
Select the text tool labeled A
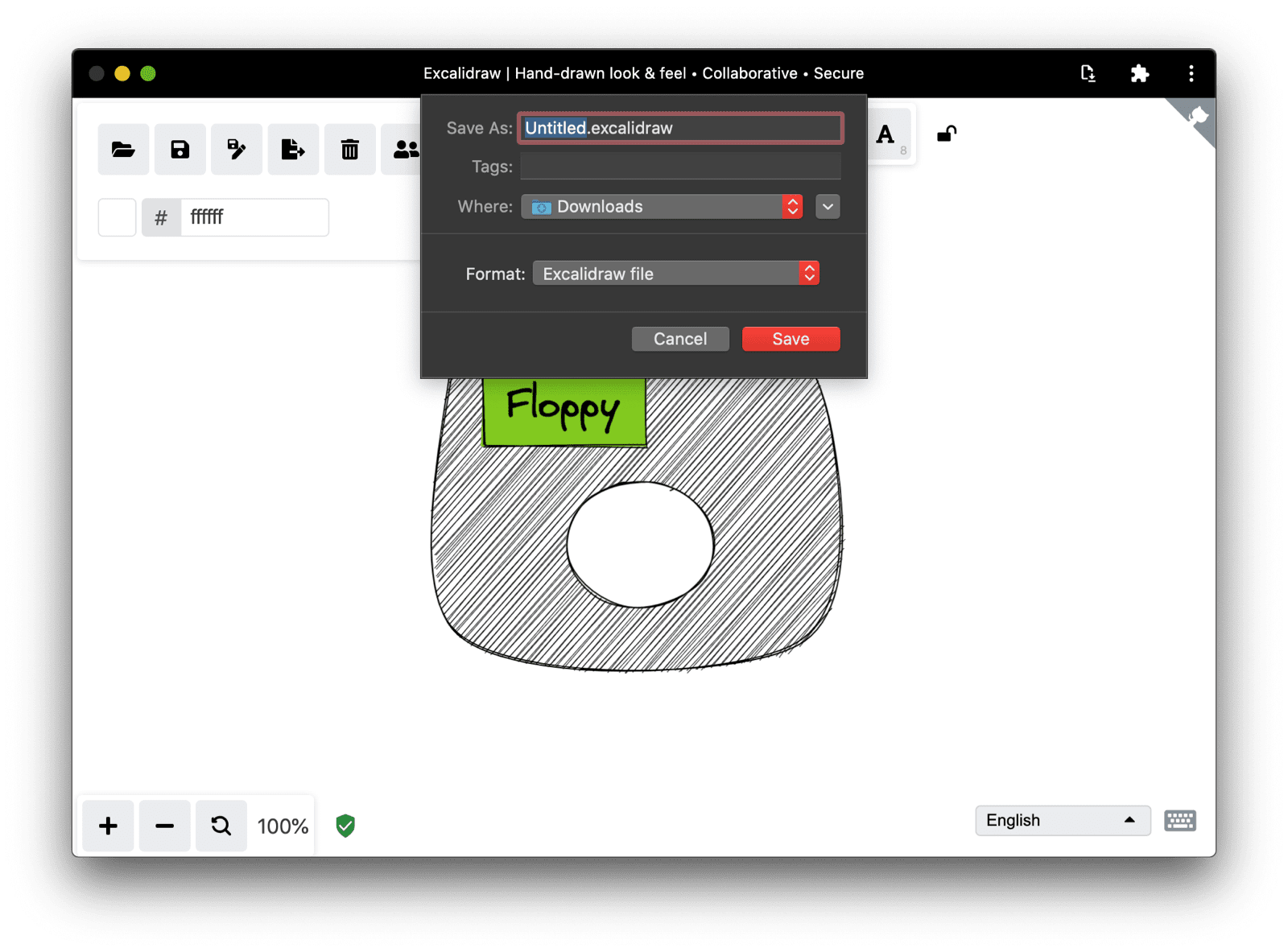point(885,135)
